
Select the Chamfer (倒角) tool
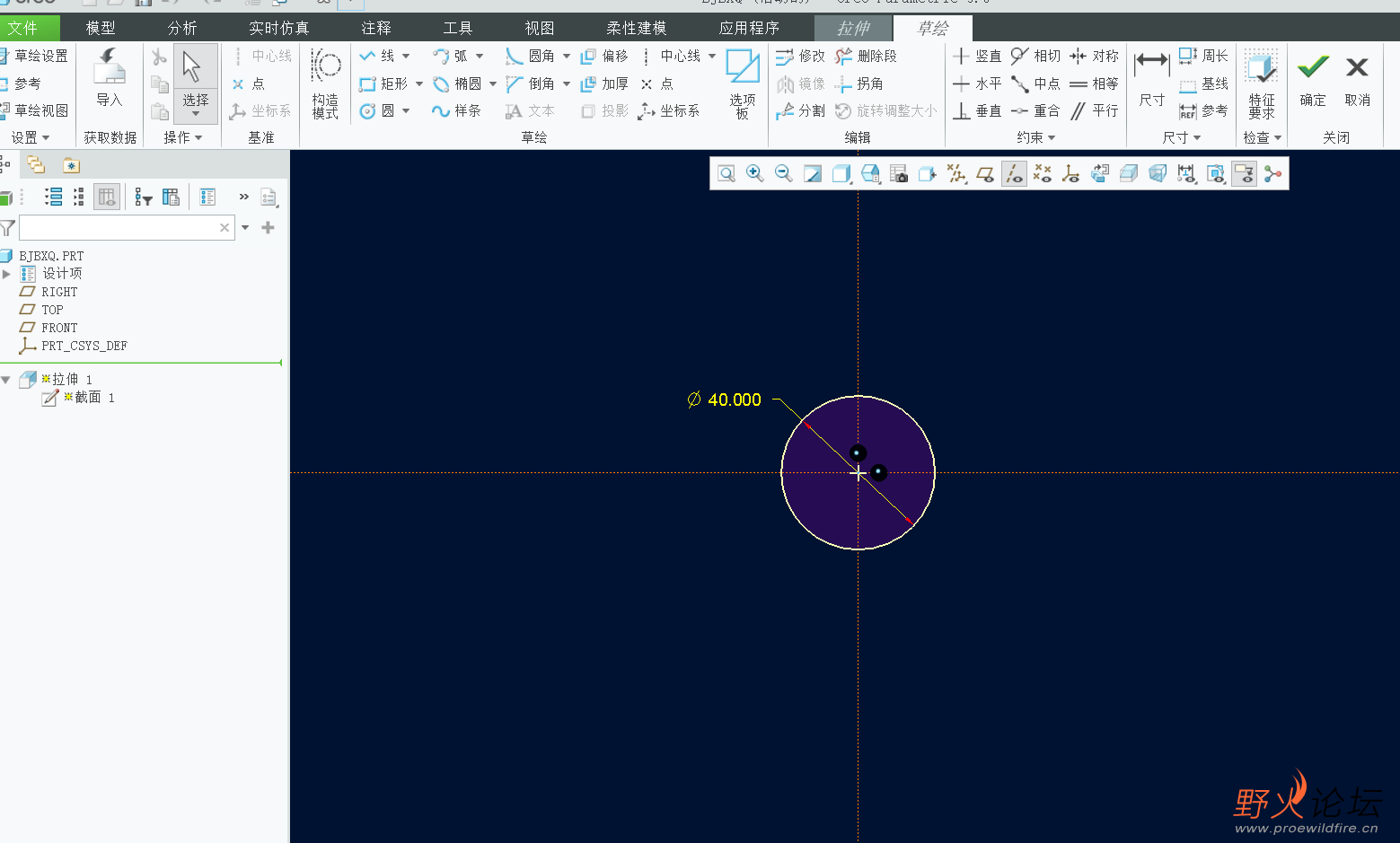coord(530,83)
